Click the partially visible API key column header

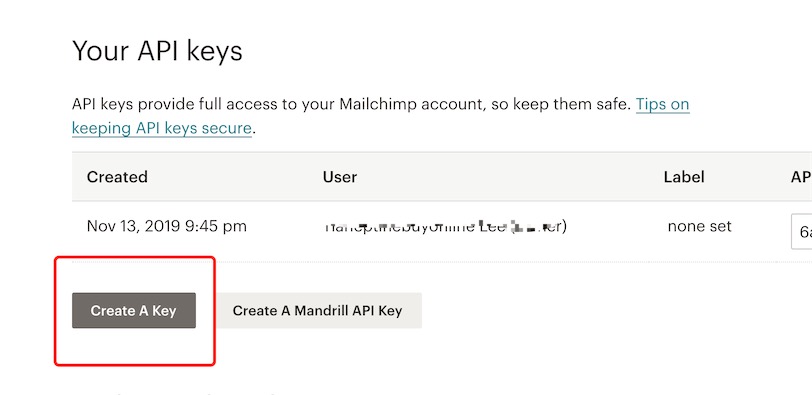click(x=801, y=177)
